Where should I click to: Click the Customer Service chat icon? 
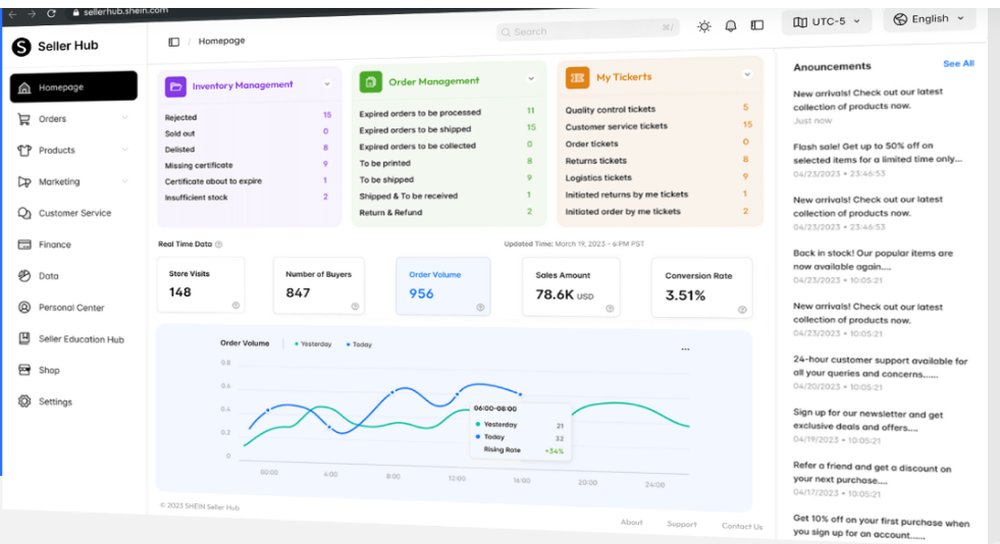pos(24,213)
